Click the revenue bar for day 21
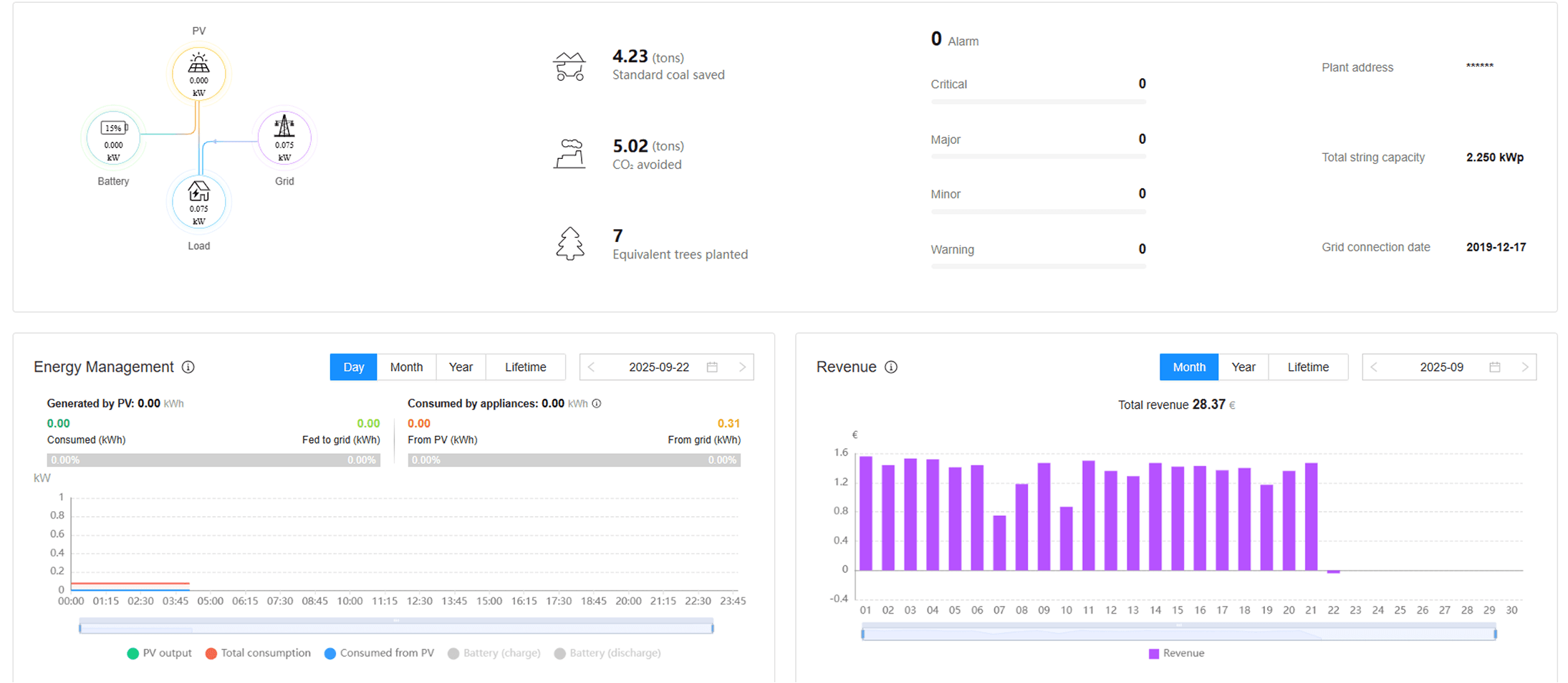The image size is (1568, 683). [x=1312, y=517]
